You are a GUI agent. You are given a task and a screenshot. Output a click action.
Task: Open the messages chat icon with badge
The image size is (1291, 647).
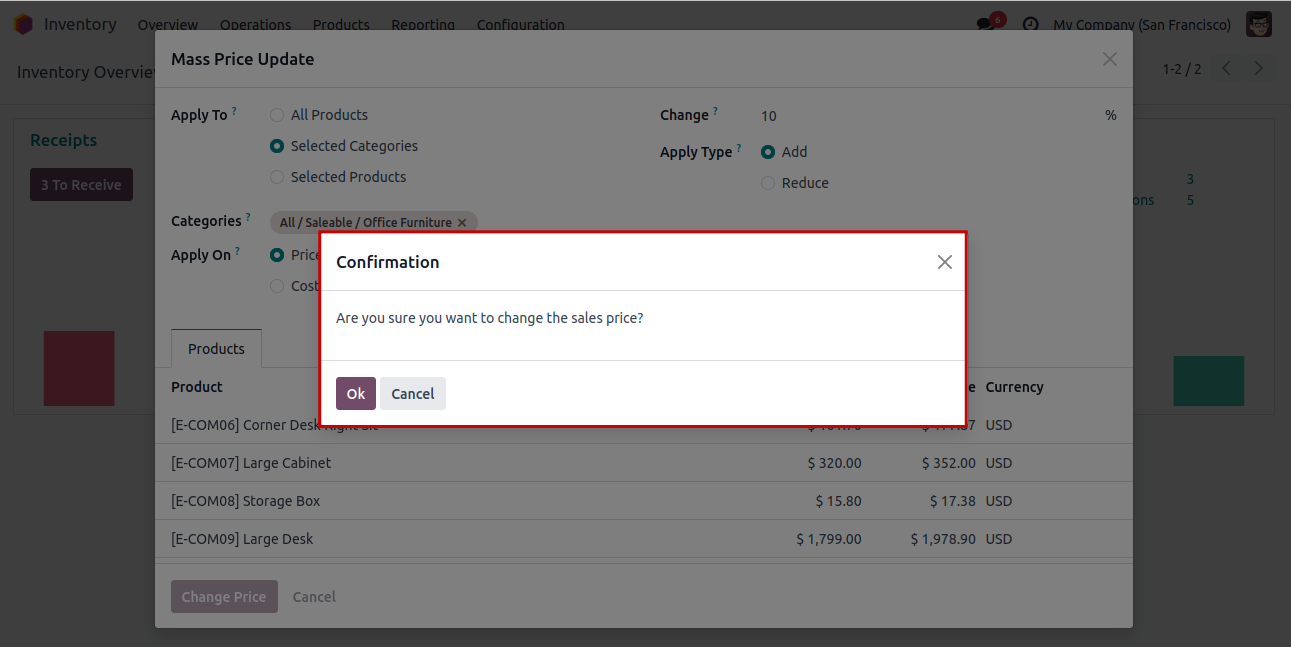click(987, 24)
